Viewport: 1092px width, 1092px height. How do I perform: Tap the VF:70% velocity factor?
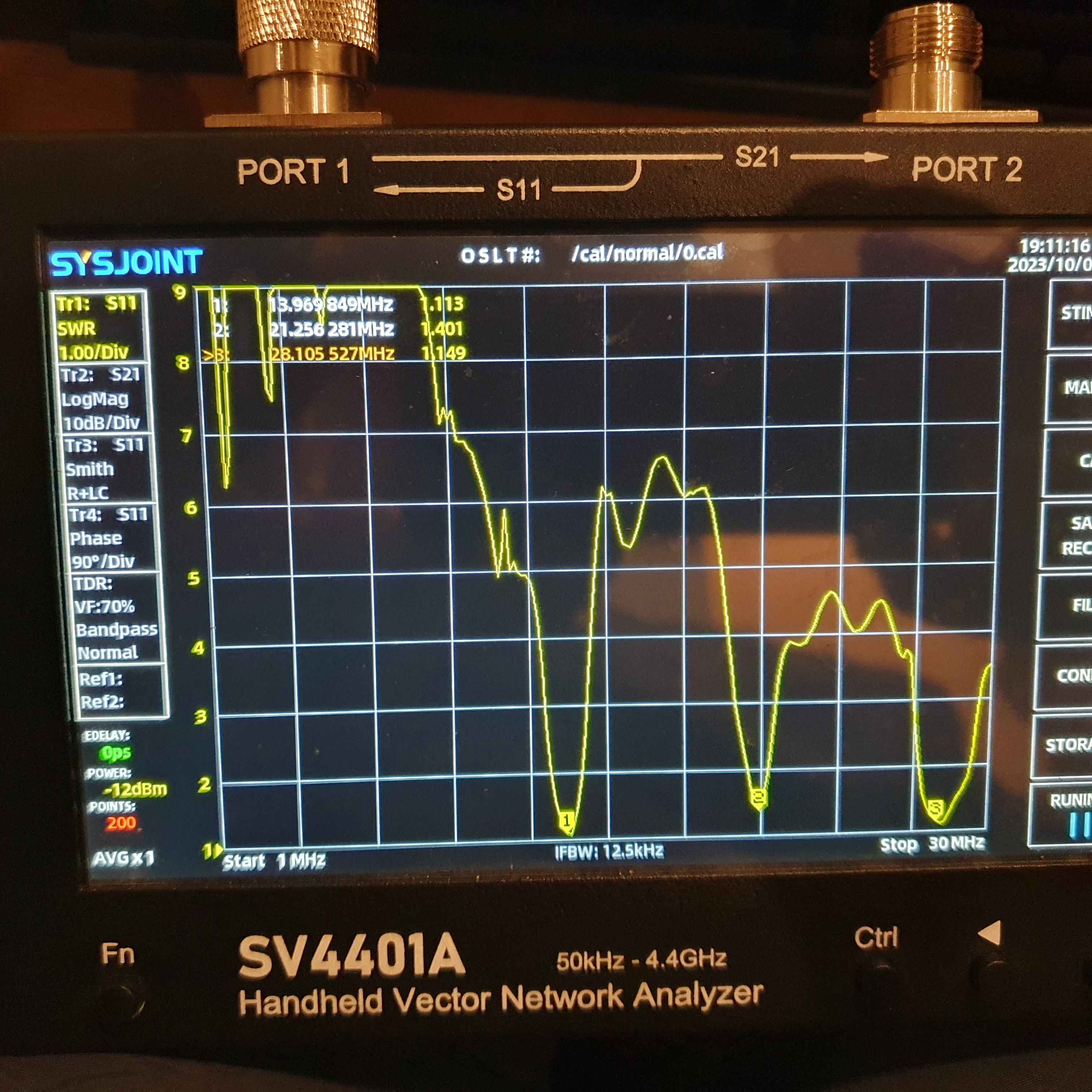point(105,606)
